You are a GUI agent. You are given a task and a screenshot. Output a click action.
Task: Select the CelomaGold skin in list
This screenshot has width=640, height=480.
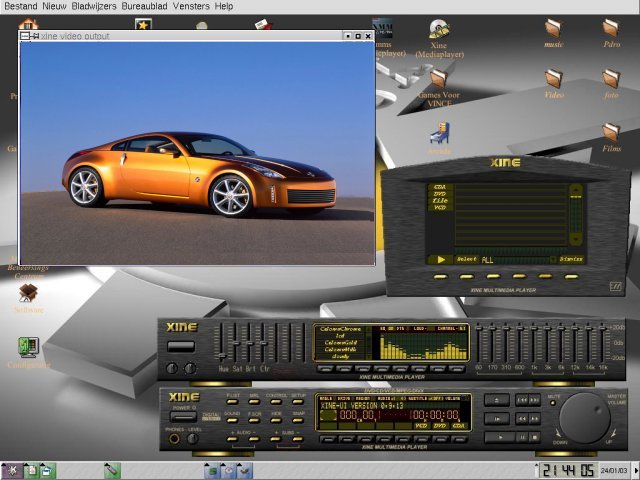[341, 343]
